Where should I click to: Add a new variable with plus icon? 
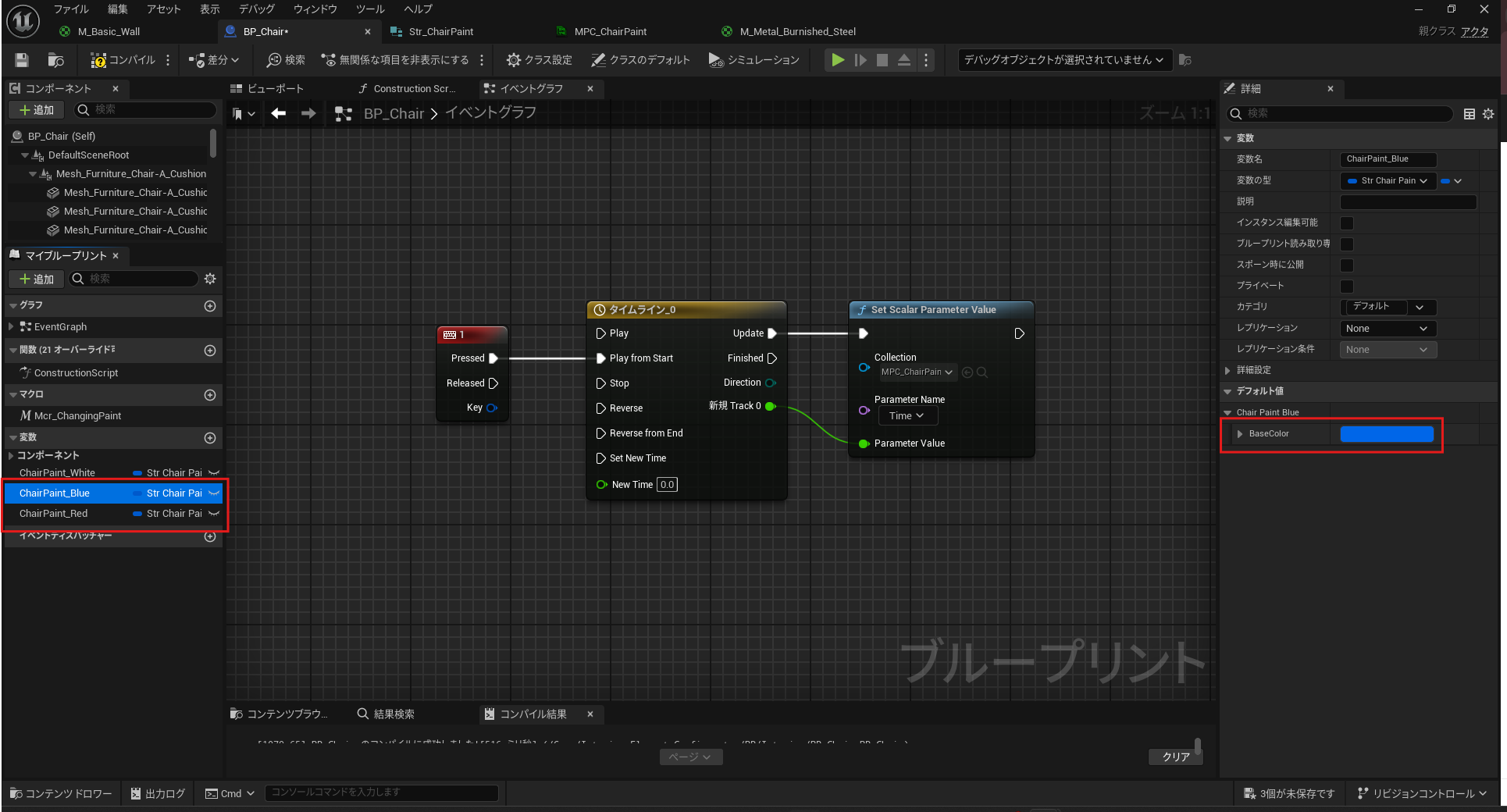click(209, 438)
